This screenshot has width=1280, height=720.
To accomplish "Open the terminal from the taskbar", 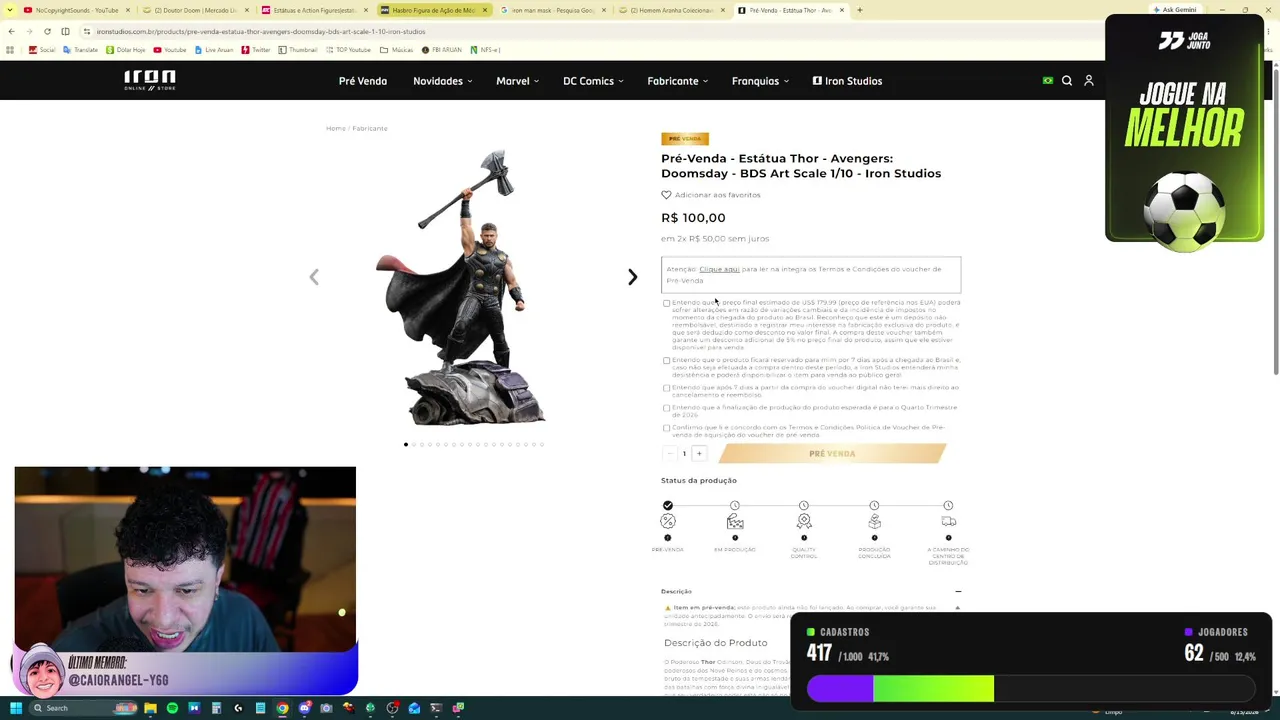I will (x=436, y=708).
